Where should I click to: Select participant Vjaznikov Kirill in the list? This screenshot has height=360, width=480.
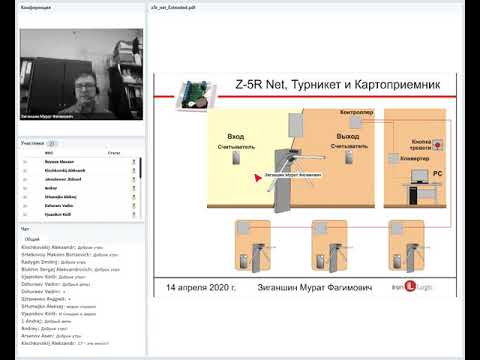pyautogui.click(x=58, y=215)
